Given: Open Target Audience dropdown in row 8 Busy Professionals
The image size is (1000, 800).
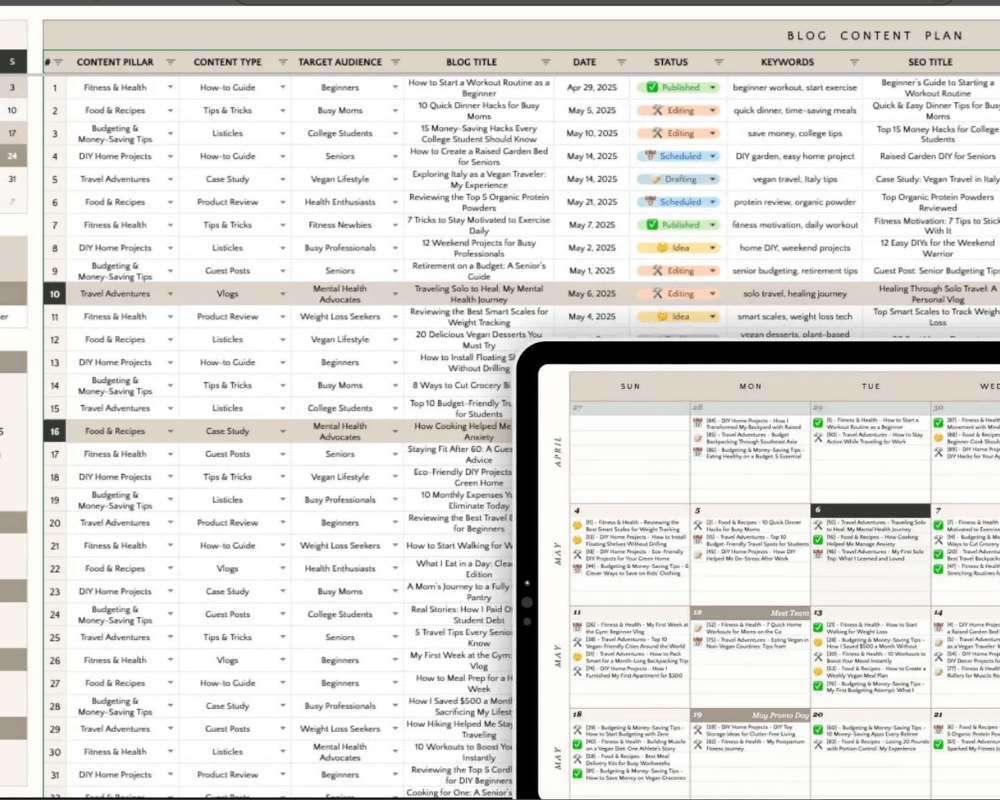Looking at the screenshot, I should [x=395, y=248].
